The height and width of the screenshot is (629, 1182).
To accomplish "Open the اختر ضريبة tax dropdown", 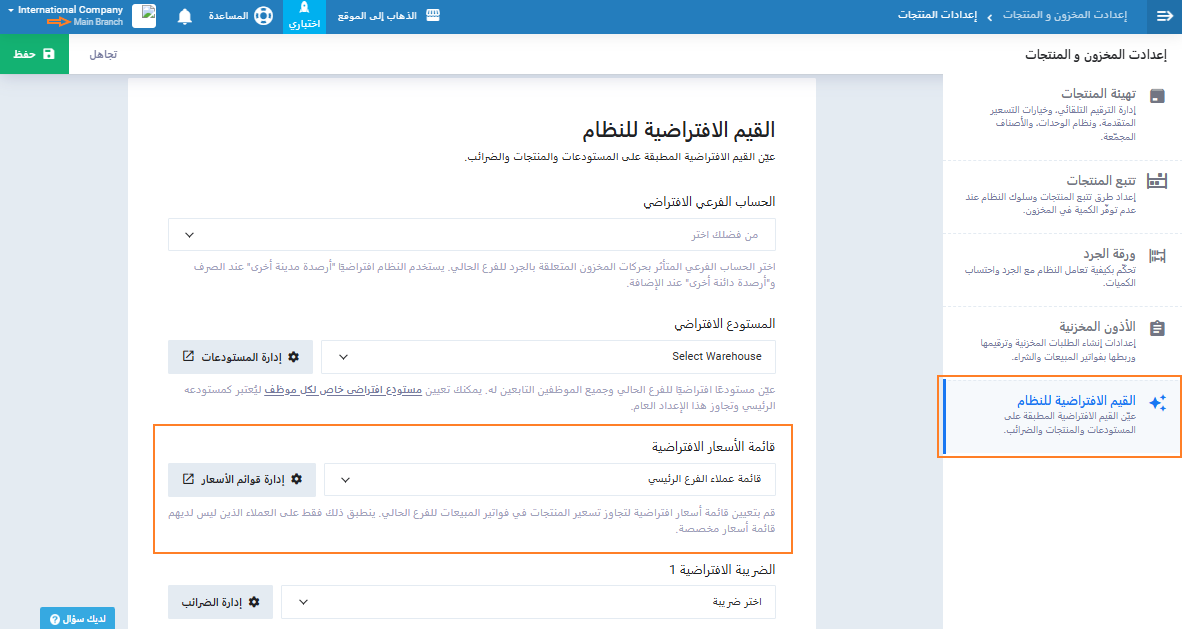I will pos(528,602).
